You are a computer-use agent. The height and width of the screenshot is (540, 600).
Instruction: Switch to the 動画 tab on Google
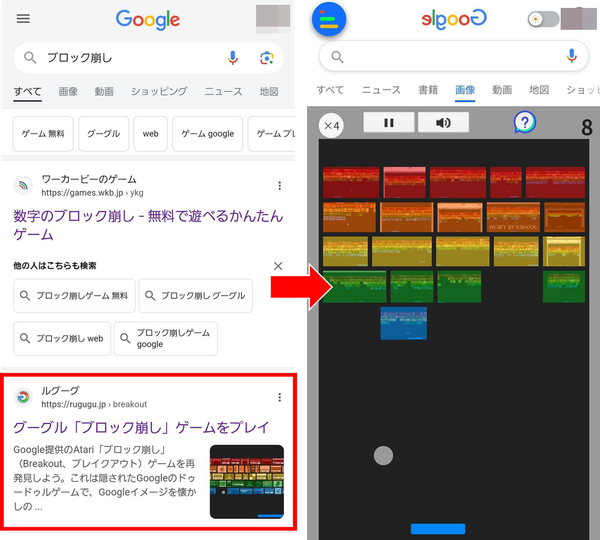(x=104, y=92)
